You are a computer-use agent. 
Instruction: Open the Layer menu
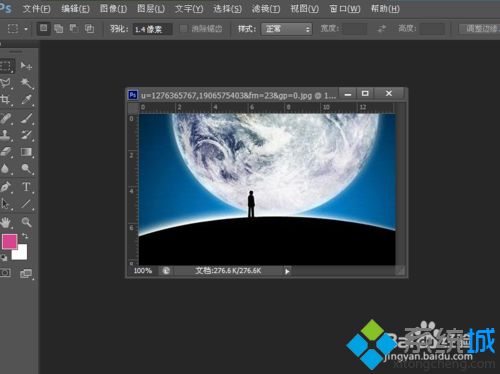(x=151, y=9)
